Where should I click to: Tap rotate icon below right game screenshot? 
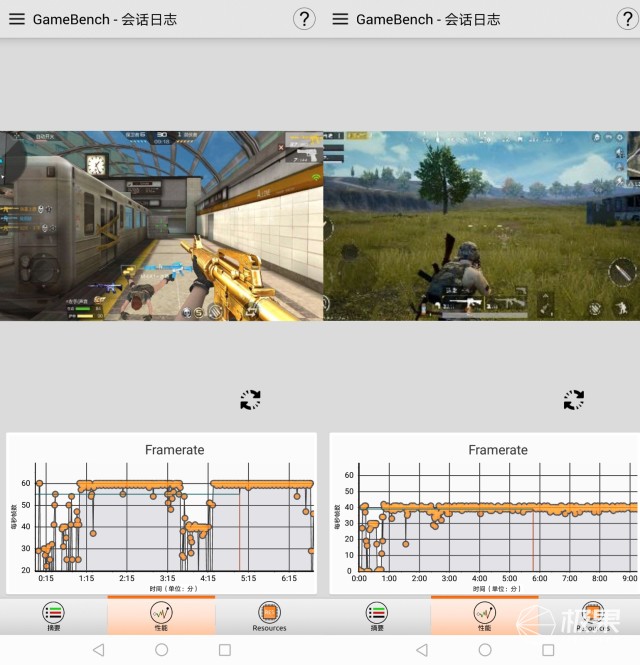(x=574, y=400)
